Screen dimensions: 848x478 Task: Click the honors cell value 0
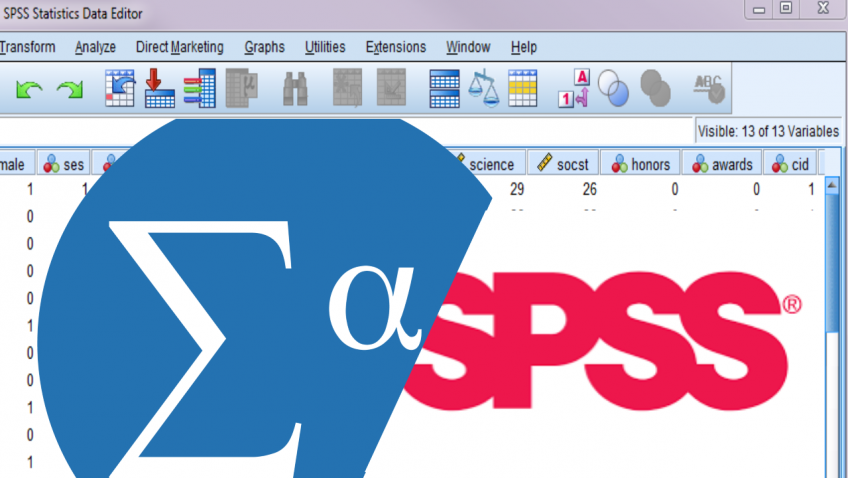click(675, 189)
